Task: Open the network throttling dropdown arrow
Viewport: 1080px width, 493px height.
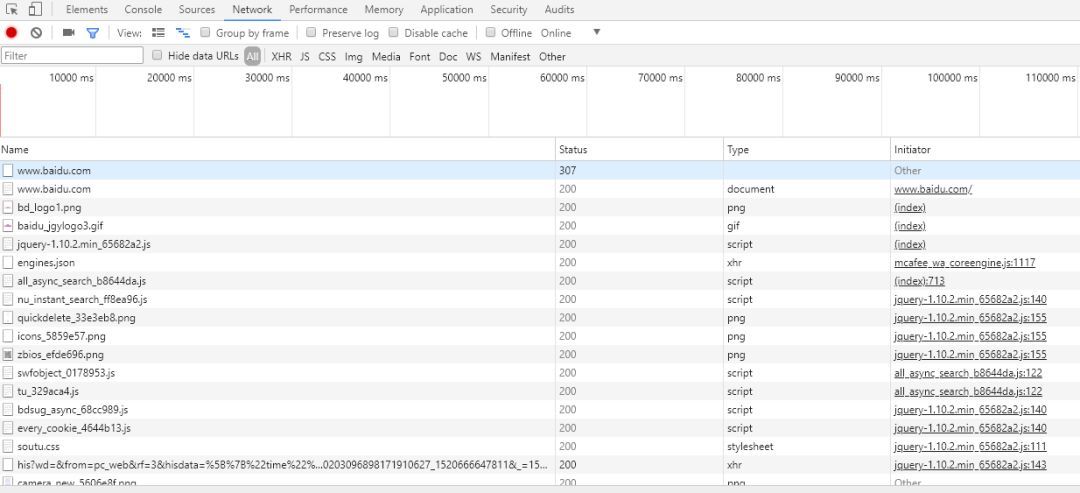Action: coord(596,32)
